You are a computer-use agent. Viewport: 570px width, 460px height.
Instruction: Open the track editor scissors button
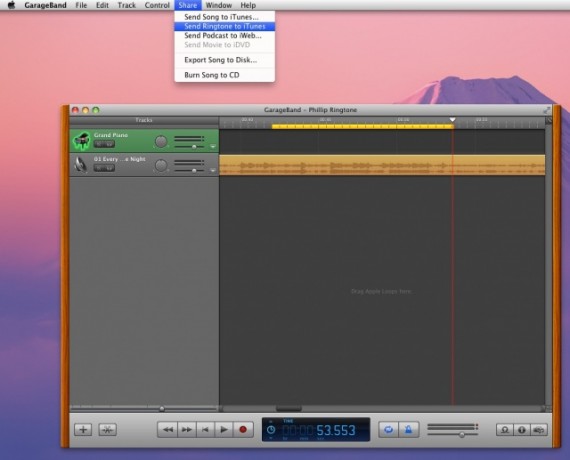107,429
